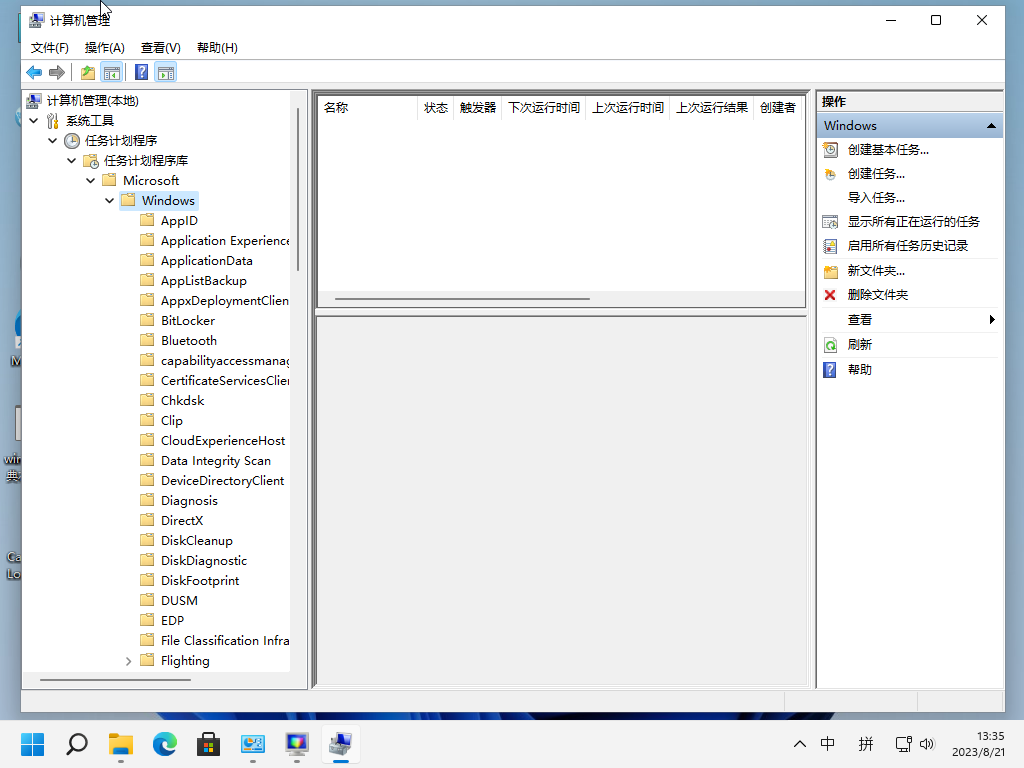Click 删除文件夹 action text

pos(878,295)
